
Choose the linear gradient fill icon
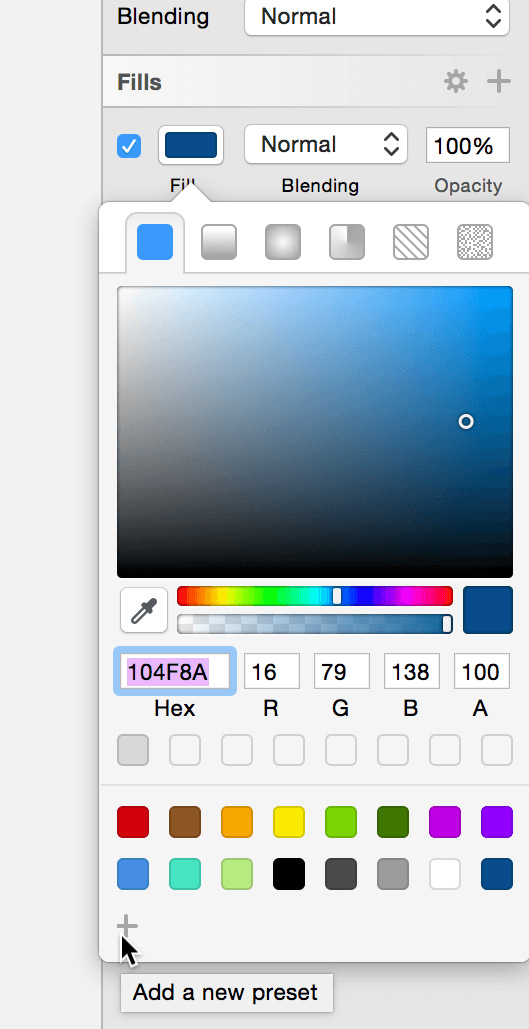pos(219,242)
